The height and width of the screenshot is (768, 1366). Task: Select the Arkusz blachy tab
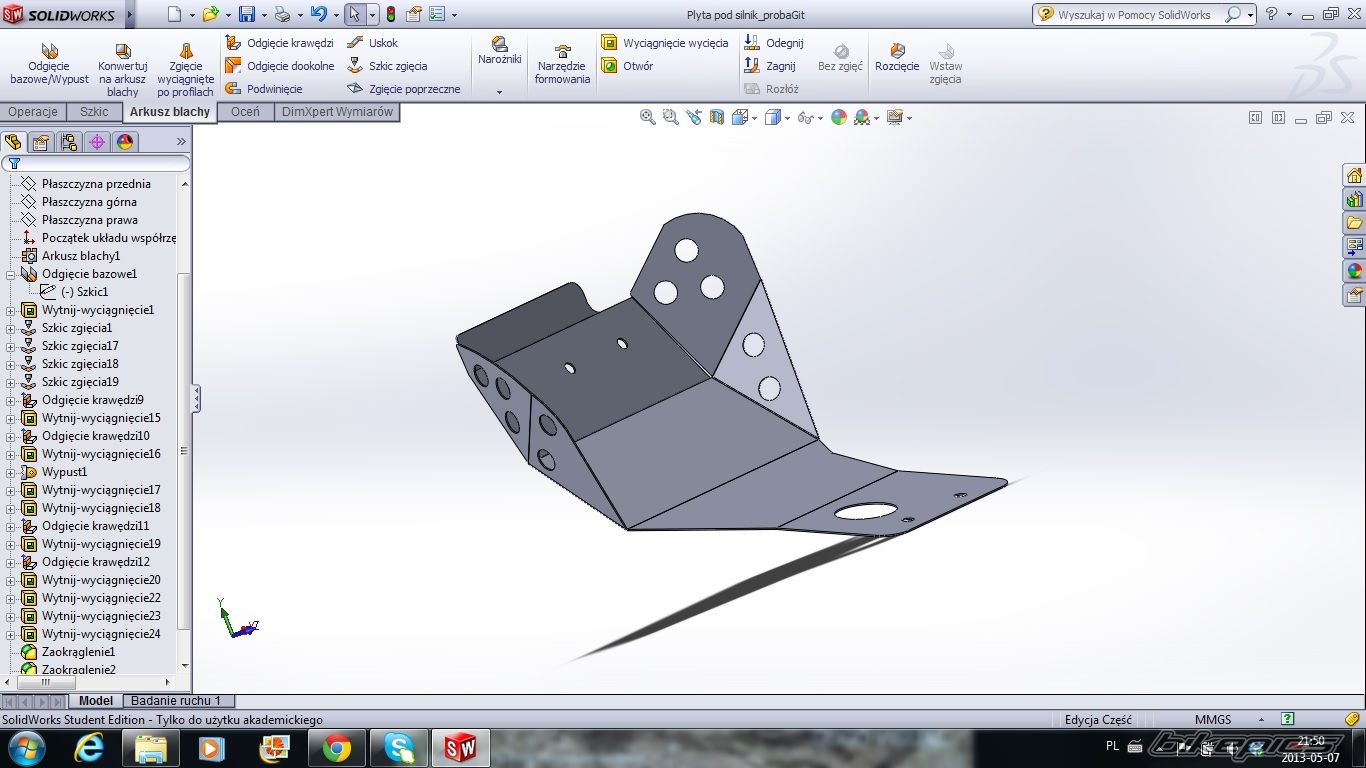tap(170, 112)
